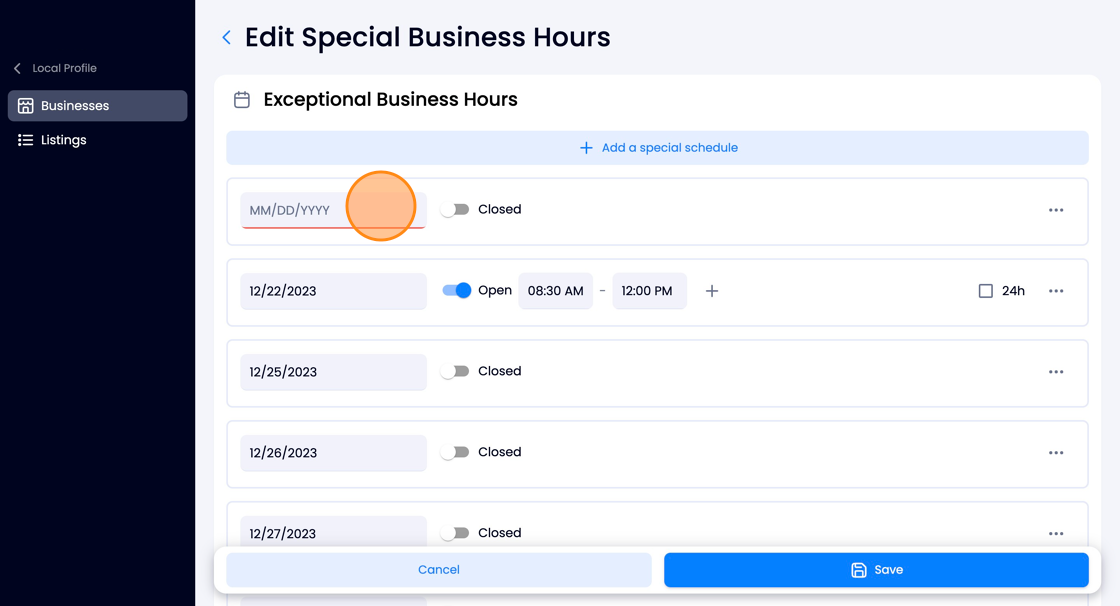Save the special business hours
Screen dimensions: 1120x606
pos(876,570)
